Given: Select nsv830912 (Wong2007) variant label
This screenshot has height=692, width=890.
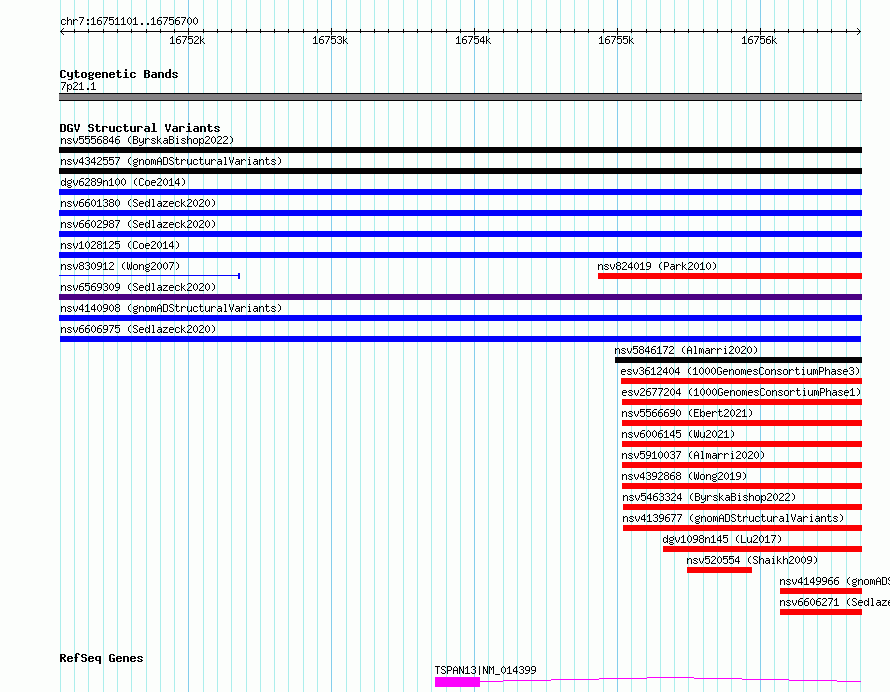Looking at the screenshot, I should click(x=120, y=266).
